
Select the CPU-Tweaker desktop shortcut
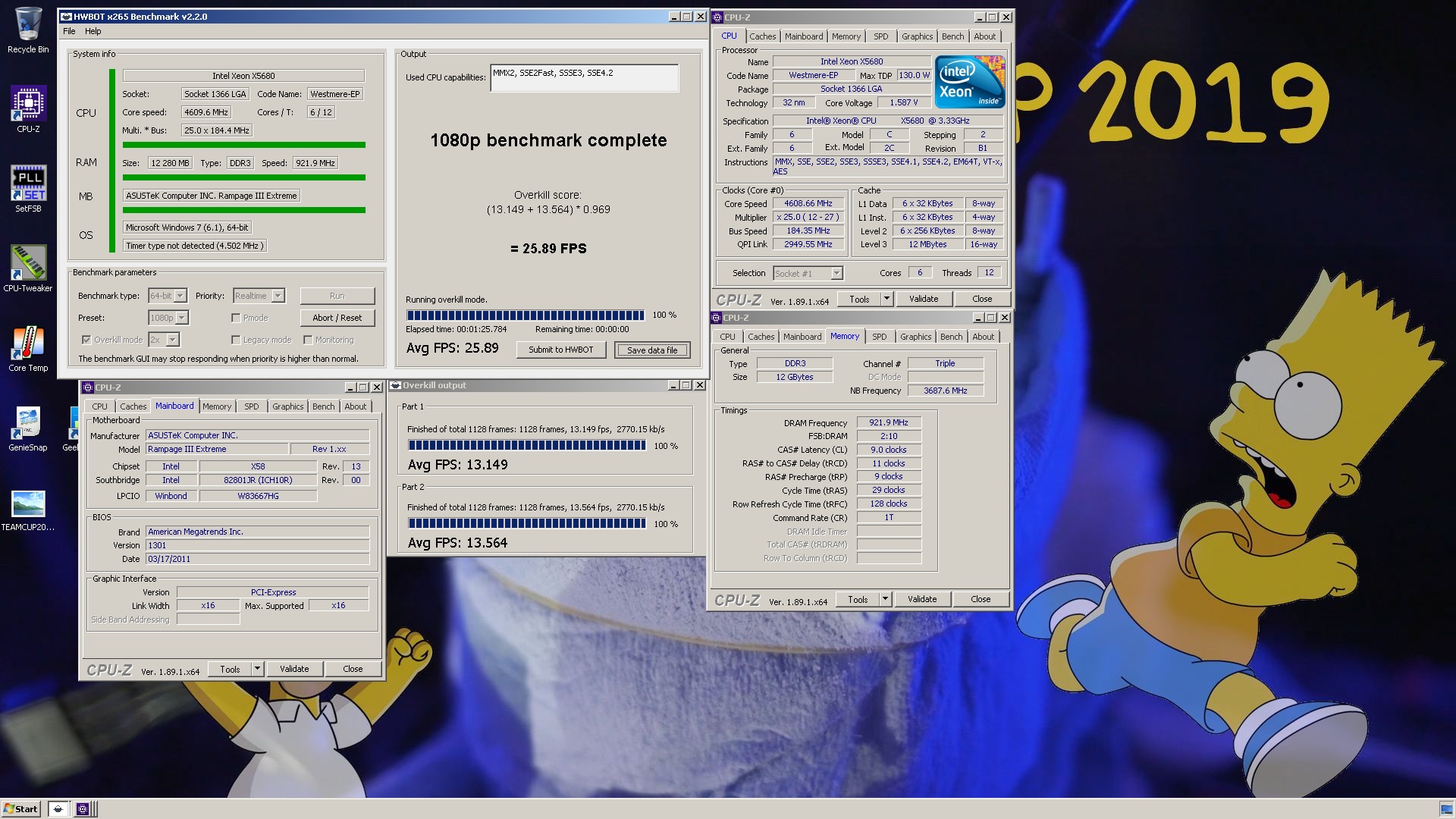coord(28,268)
